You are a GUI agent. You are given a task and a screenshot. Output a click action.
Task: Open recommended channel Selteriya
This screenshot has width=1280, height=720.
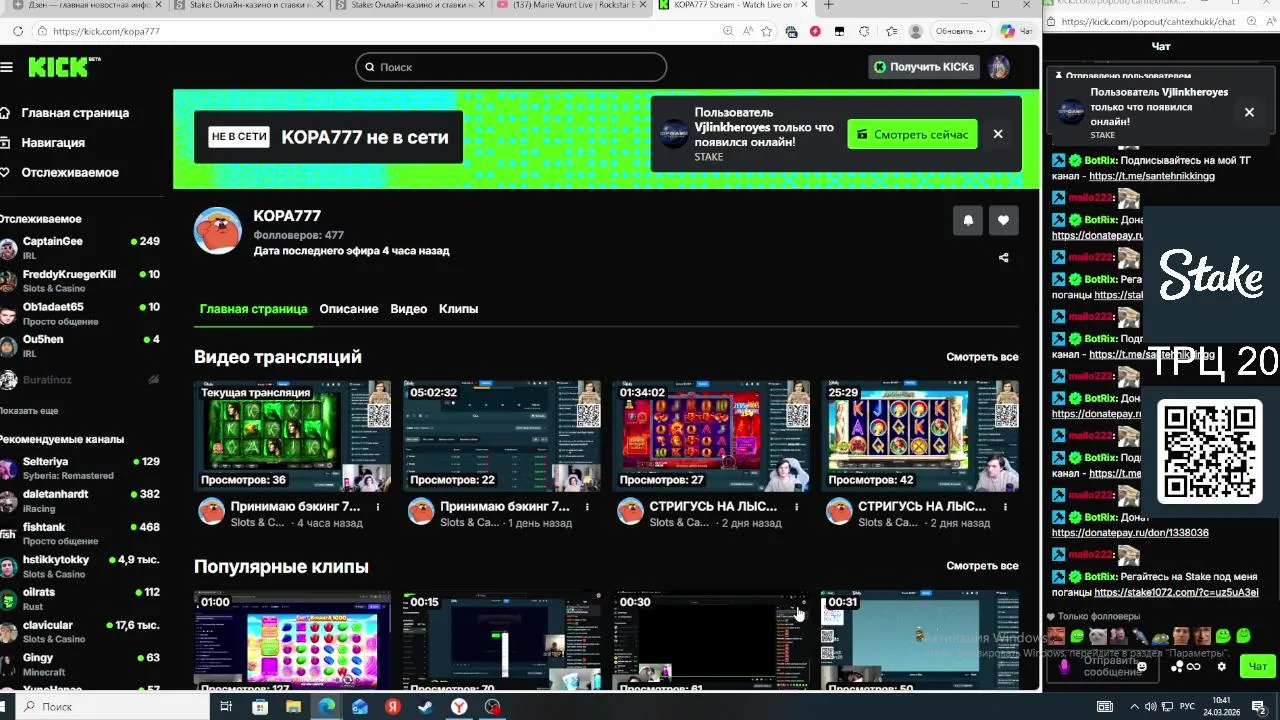[80, 468]
